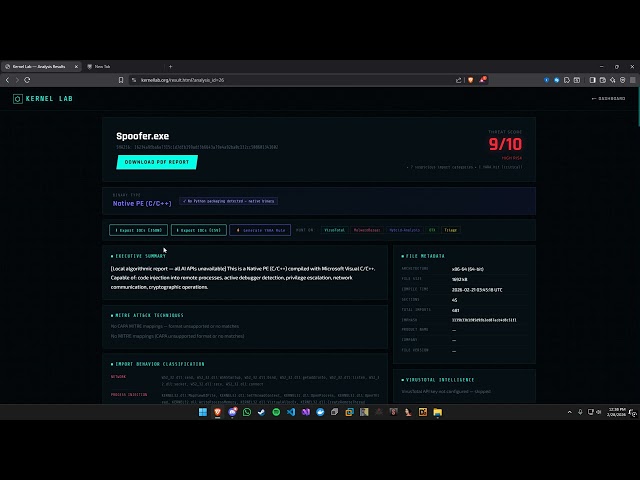Go back using the browser back arrow
This screenshot has height=480, width=640.
click(x=7, y=80)
